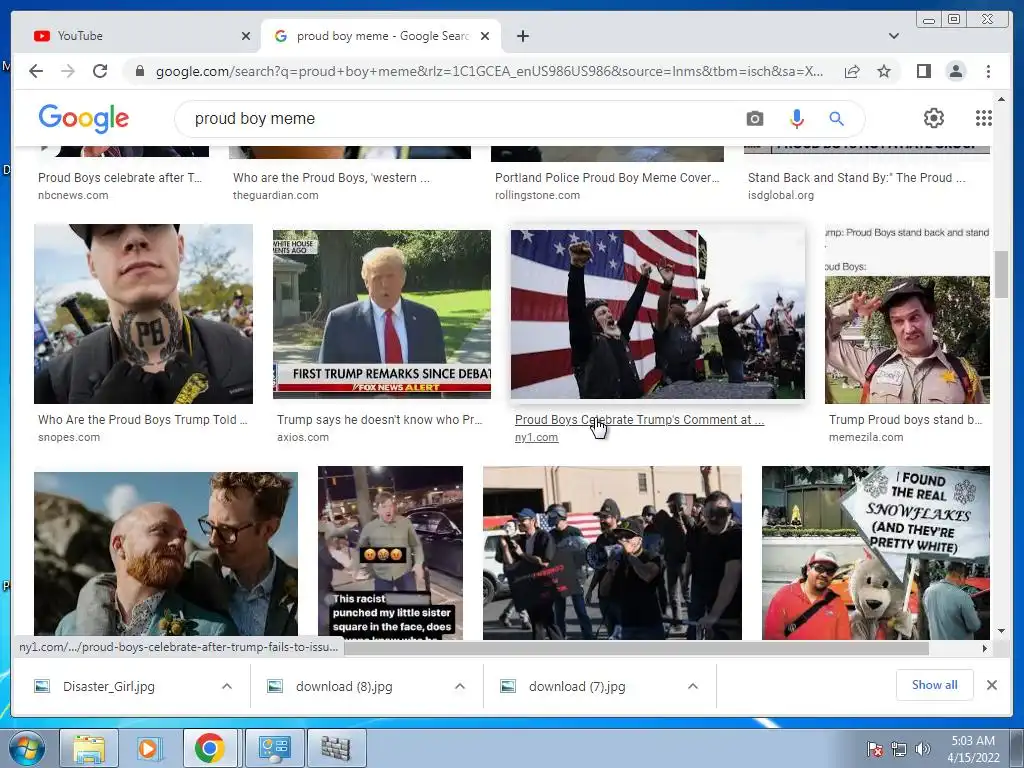Close the proud boy meme Google tab
Viewport: 1024px width, 768px height.
(x=485, y=36)
